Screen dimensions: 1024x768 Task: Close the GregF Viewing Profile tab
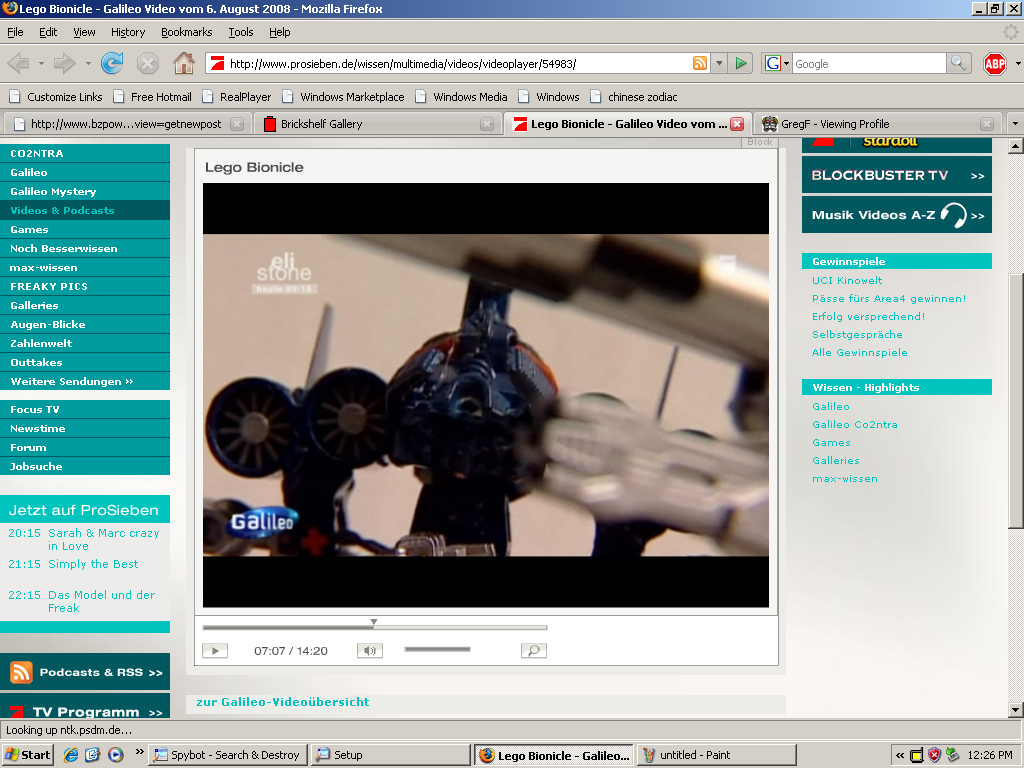tap(987, 124)
